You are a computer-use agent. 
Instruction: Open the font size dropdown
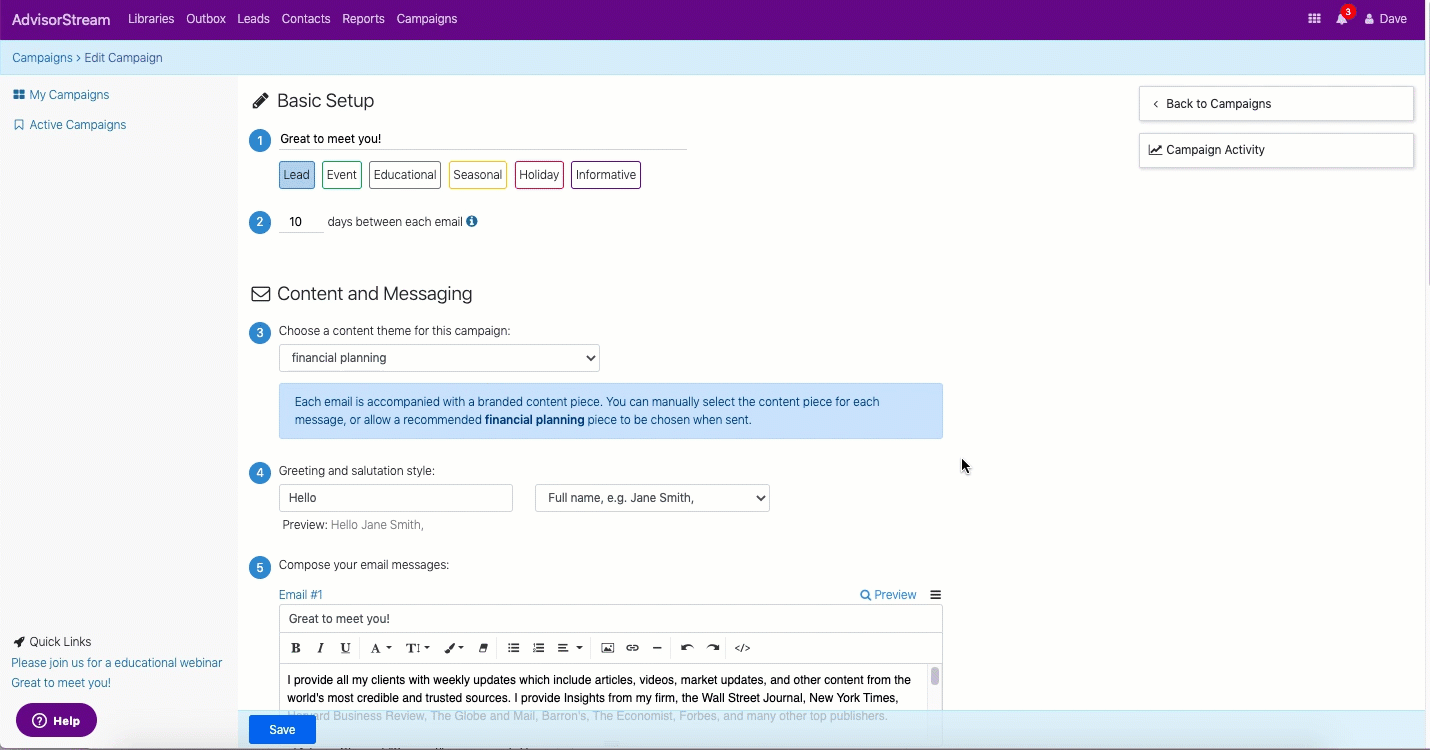(418, 648)
